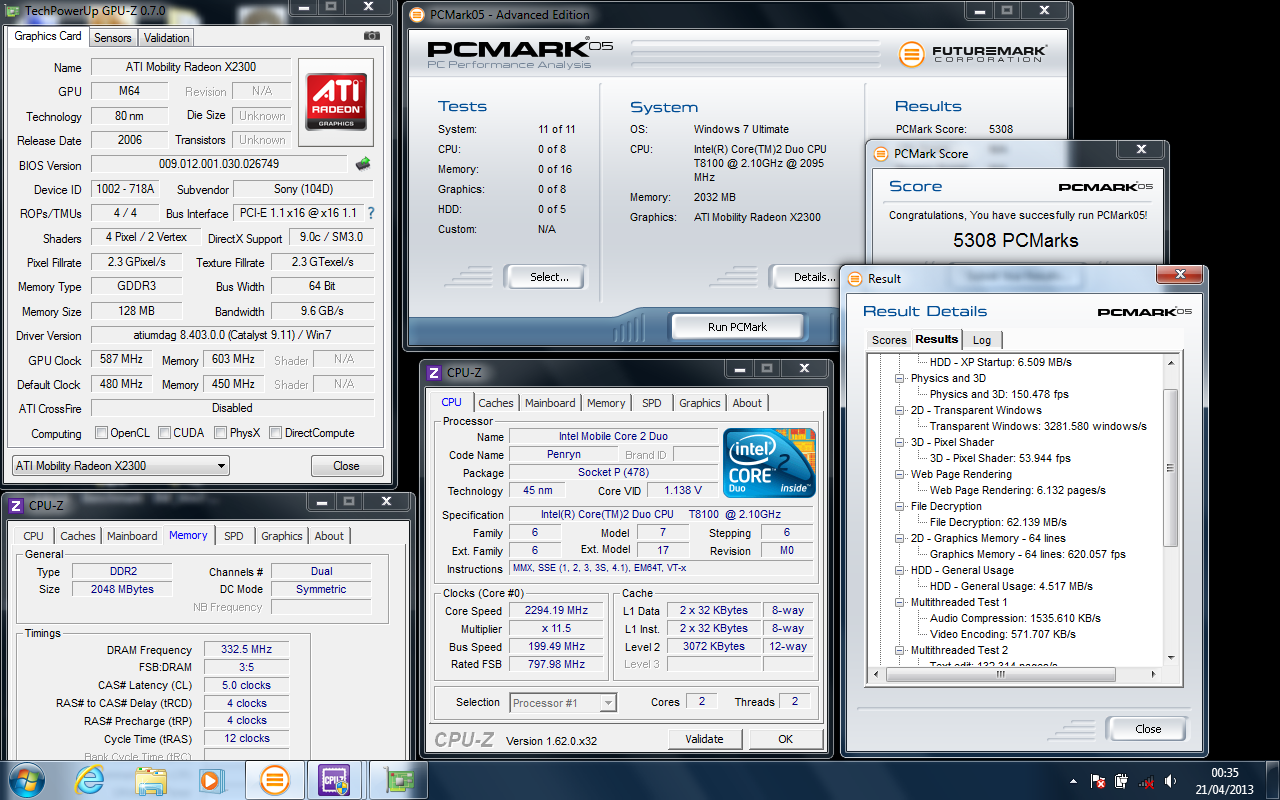Image resolution: width=1280 pixels, height=800 pixels.
Task: Click the Bus Interface question mark
Action: (x=371, y=213)
